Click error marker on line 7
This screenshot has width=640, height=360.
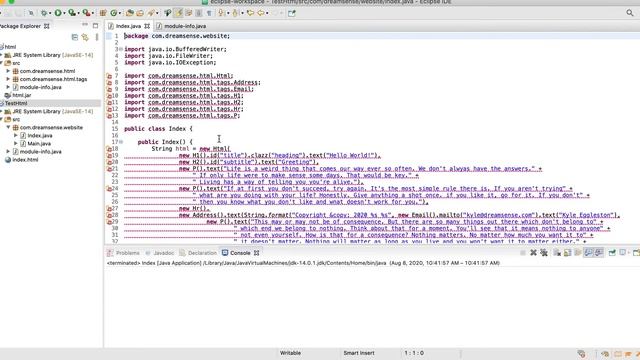coord(109,76)
